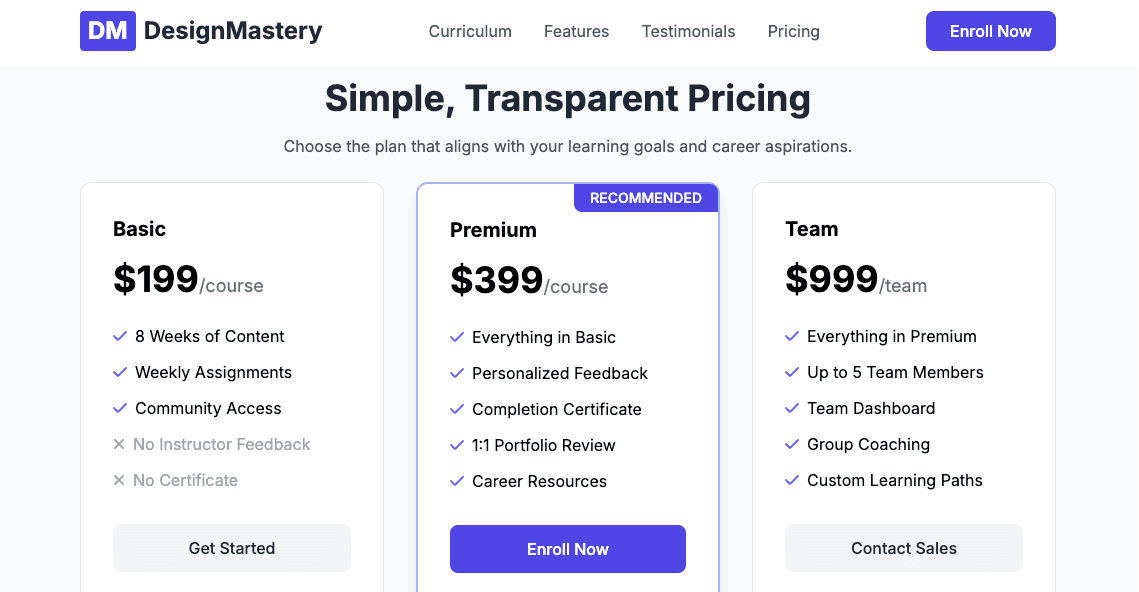Screen dimensions: 1139x592
Task: Select the Features menu item
Action: click(x=576, y=31)
